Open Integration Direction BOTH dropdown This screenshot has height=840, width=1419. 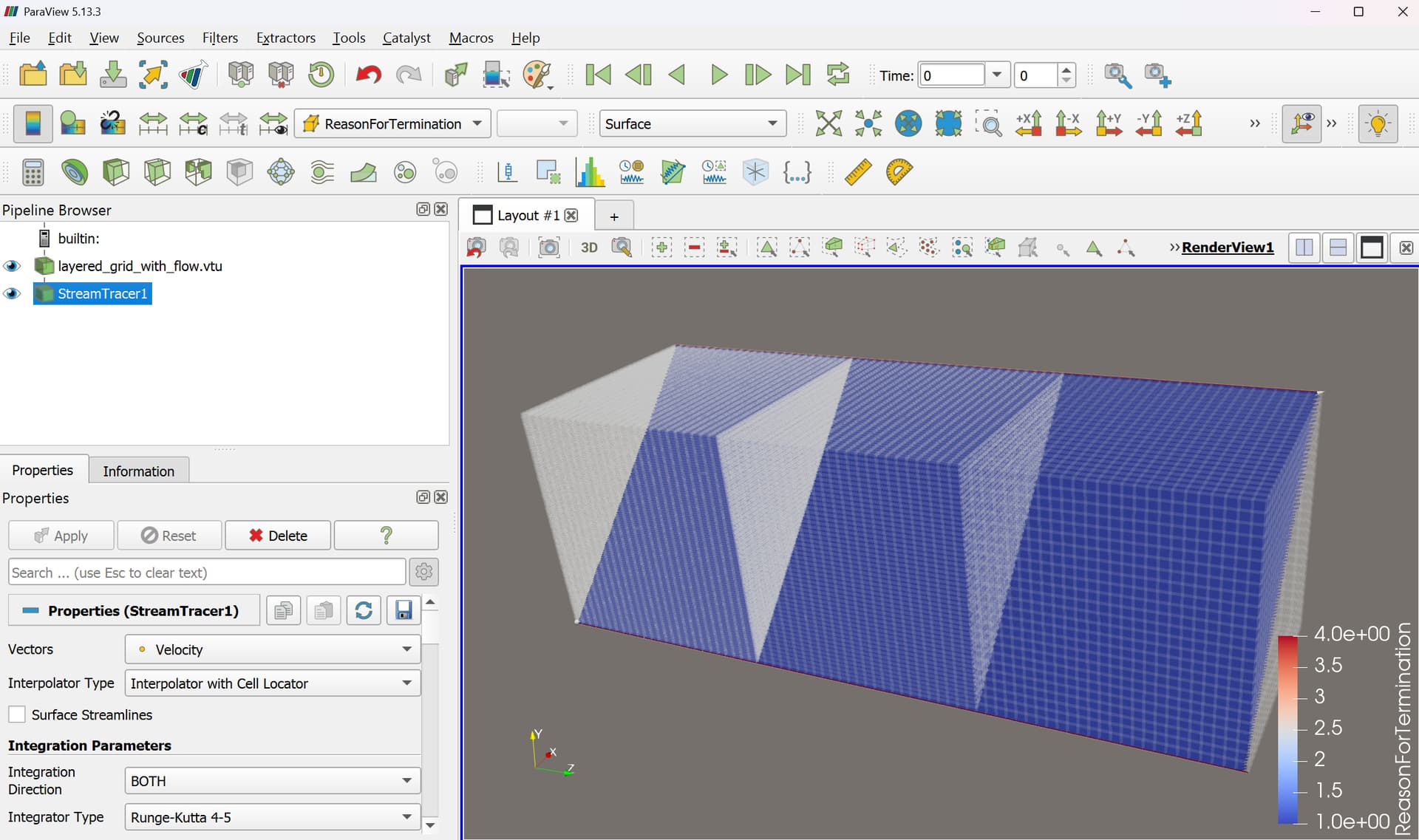pyautogui.click(x=273, y=781)
